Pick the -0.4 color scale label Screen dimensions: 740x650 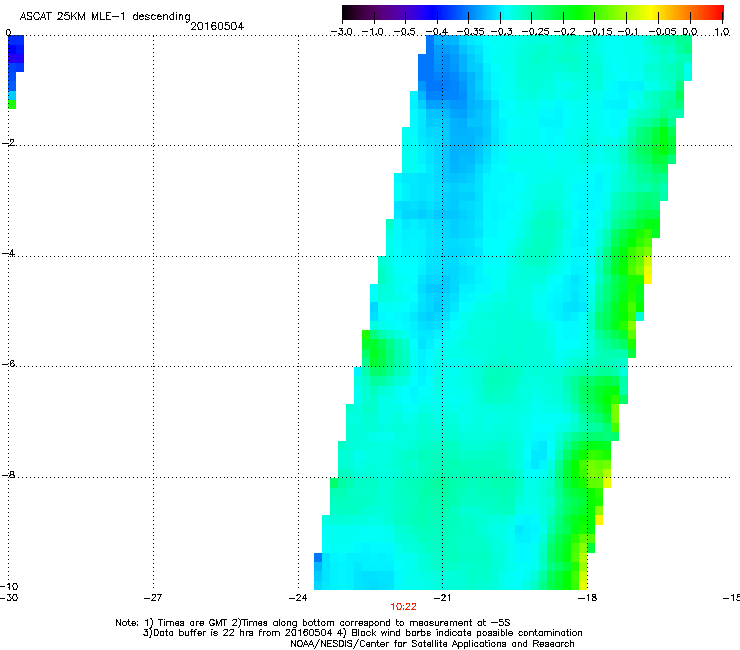(x=437, y=32)
